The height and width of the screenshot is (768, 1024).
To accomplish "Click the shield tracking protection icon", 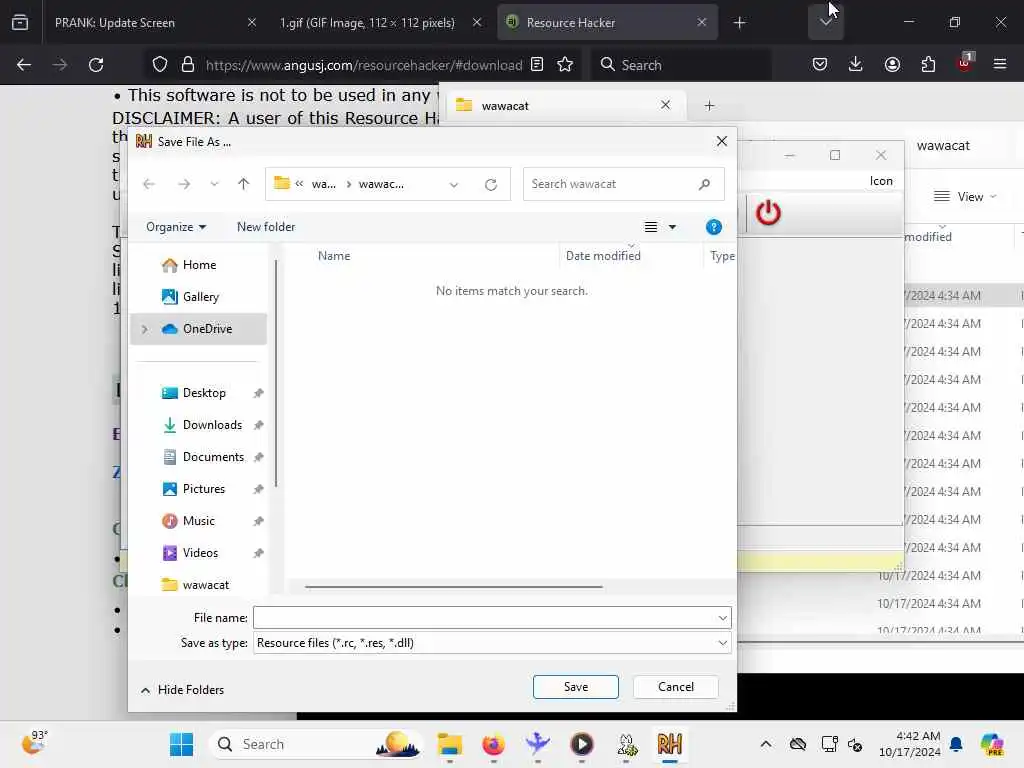I will pos(159,65).
